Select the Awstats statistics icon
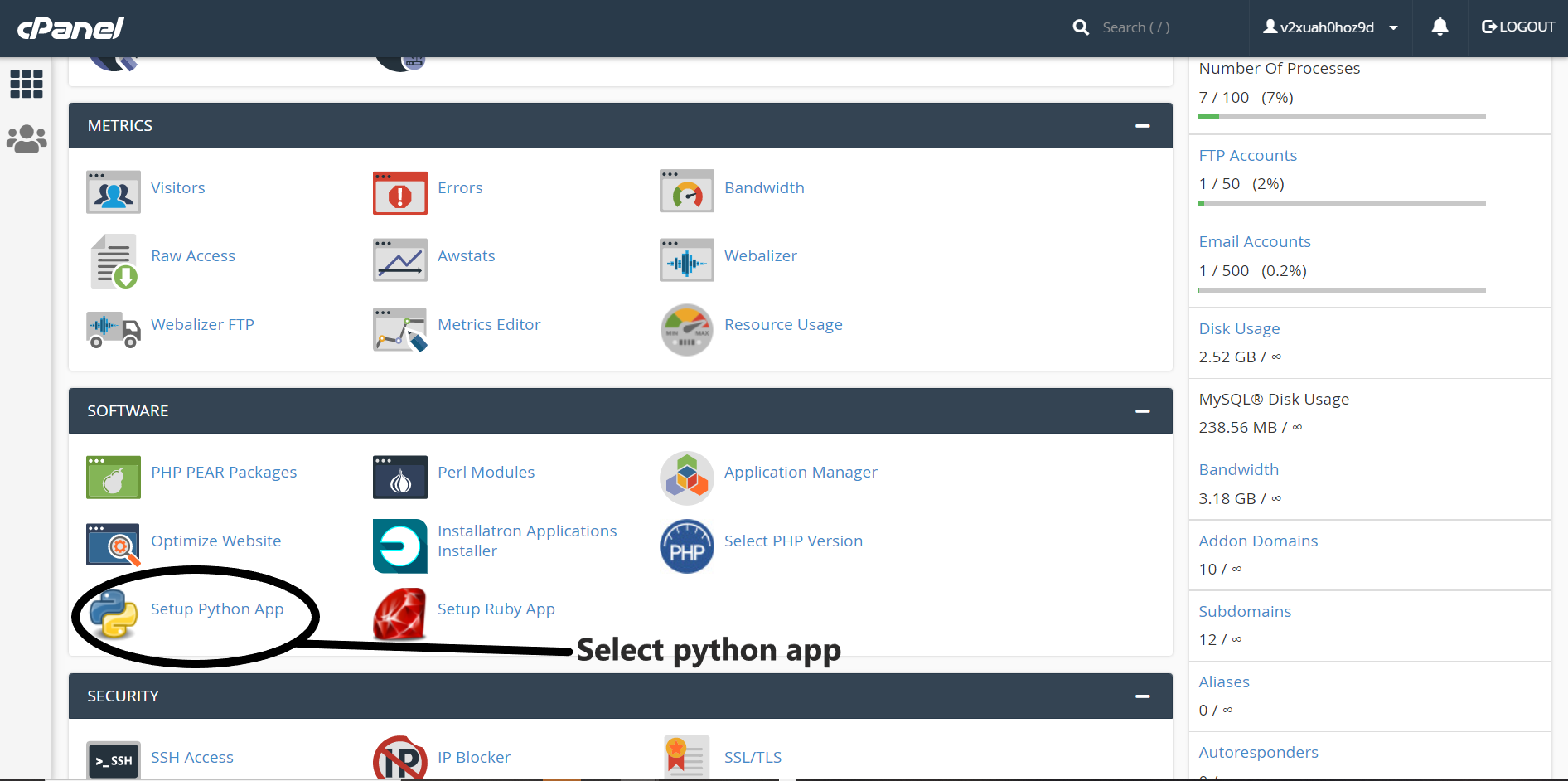The width and height of the screenshot is (1568, 781). (399, 260)
